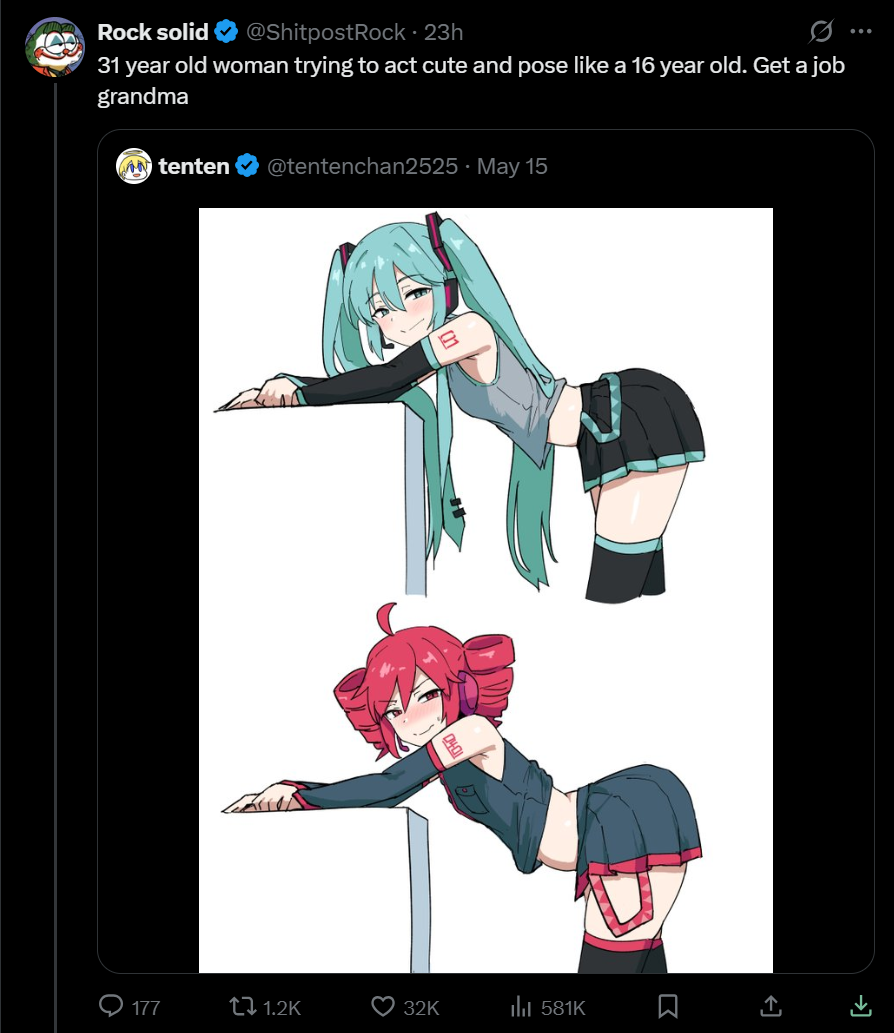Screen dimensions: 894x1033
Task: Toggle the bookmark icon
Action: (x=668, y=1006)
